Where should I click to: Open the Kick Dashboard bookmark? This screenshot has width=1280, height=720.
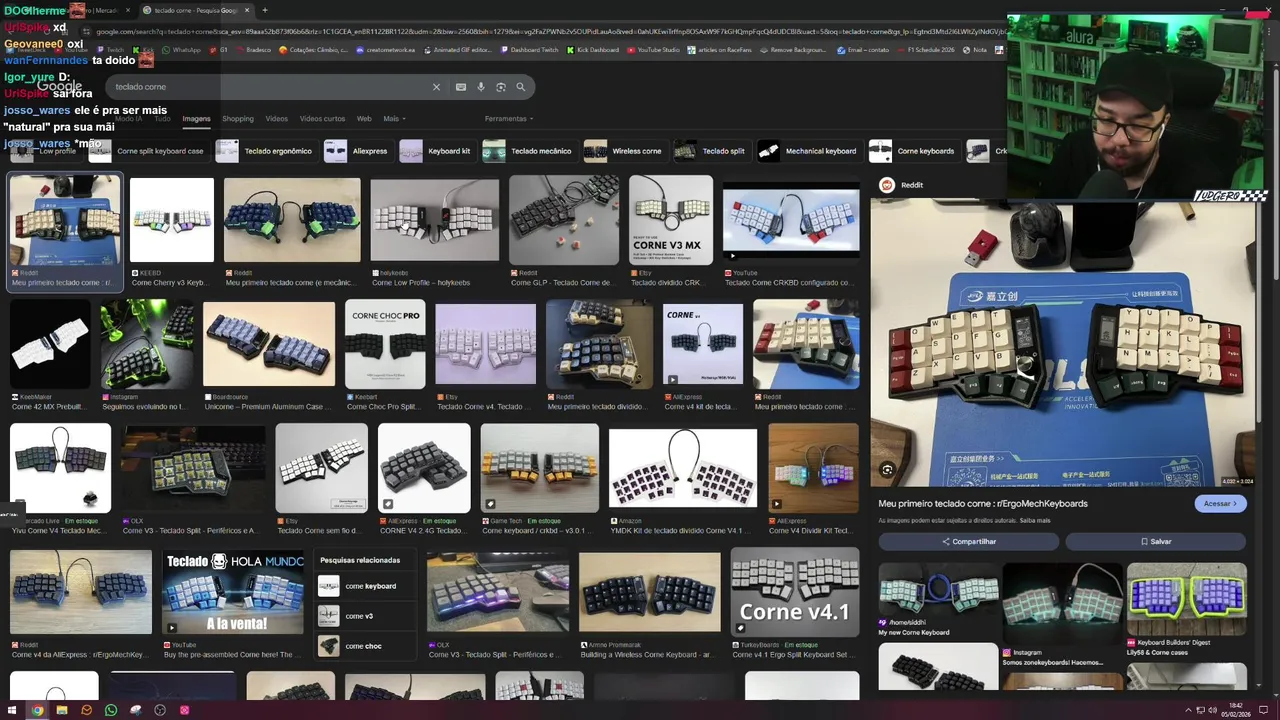pyautogui.click(x=593, y=50)
